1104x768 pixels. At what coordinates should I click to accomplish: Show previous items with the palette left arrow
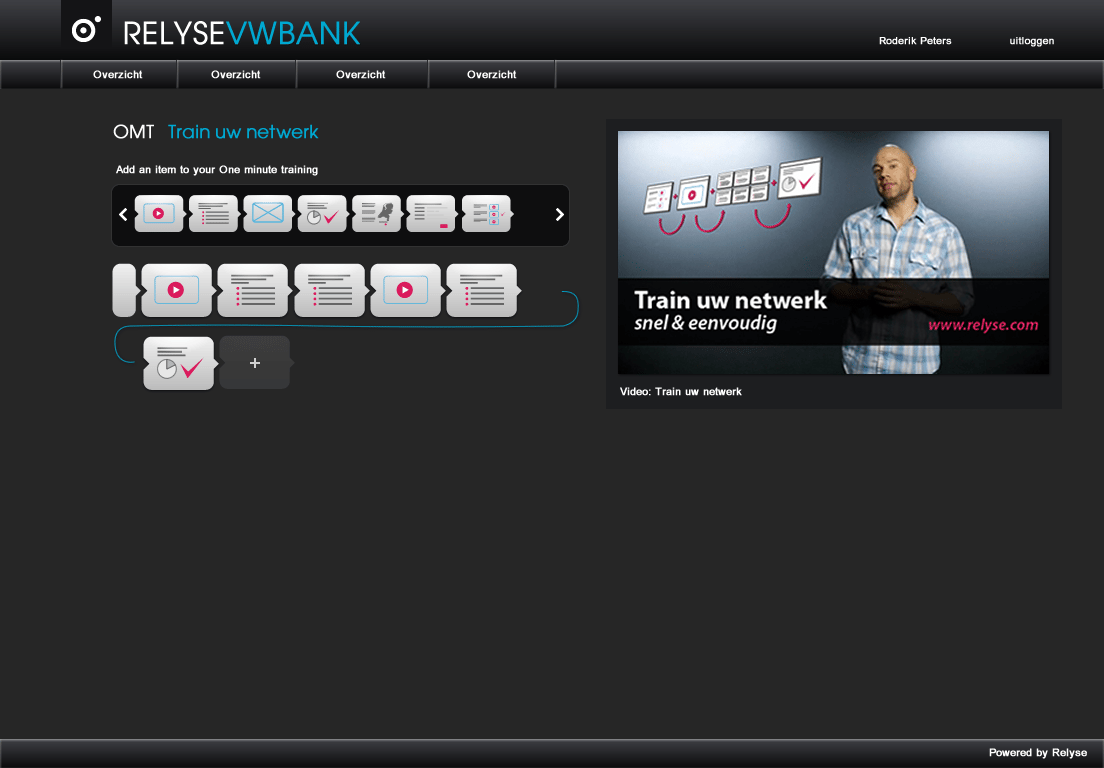pos(123,214)
